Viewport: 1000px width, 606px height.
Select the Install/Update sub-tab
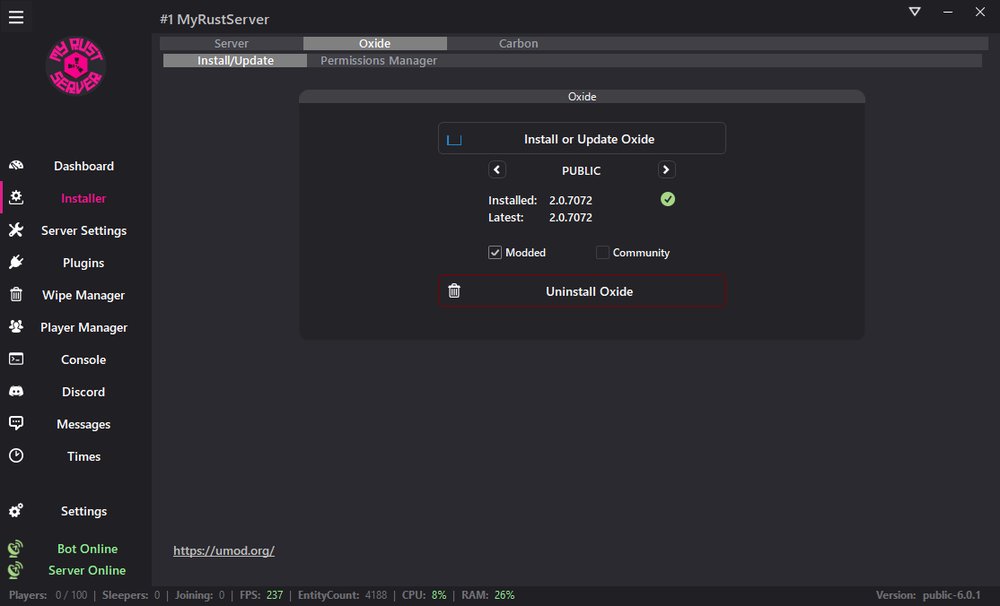click(235, 61)
